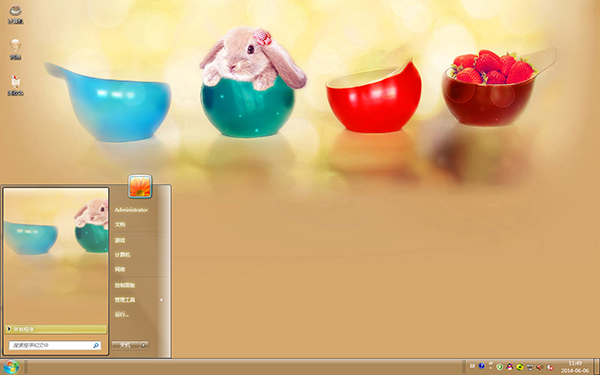This screenshot has height=375, width=600.
Task: Expand the 管理工具 submenu arrow
Action: tap(161, 300)
